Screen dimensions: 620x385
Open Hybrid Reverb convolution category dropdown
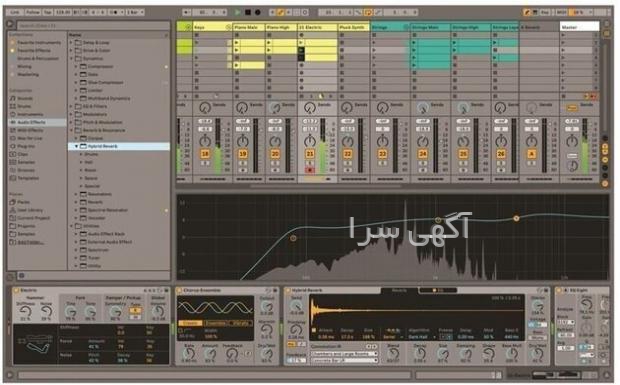coord(344,354)
